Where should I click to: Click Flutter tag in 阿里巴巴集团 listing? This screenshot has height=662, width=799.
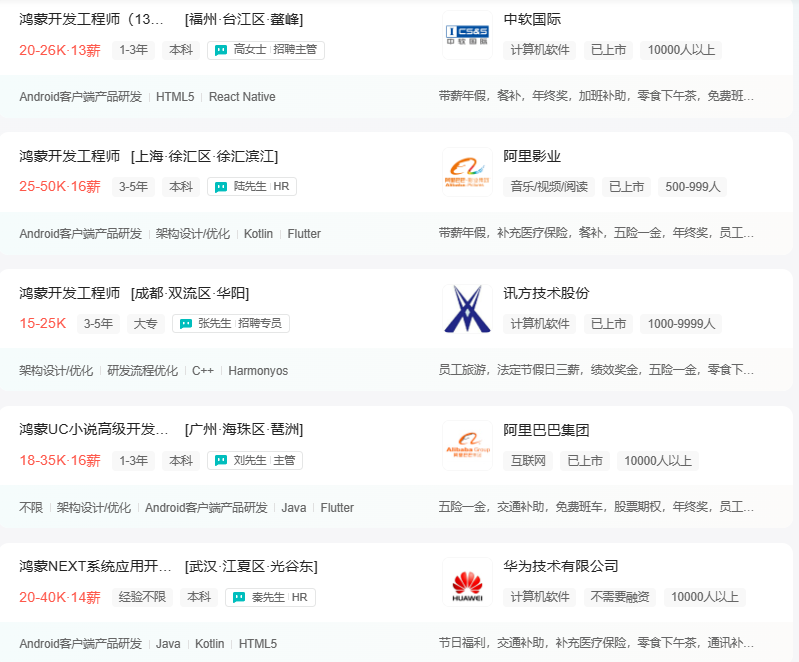pyautogui.click(x=337, y=508)
